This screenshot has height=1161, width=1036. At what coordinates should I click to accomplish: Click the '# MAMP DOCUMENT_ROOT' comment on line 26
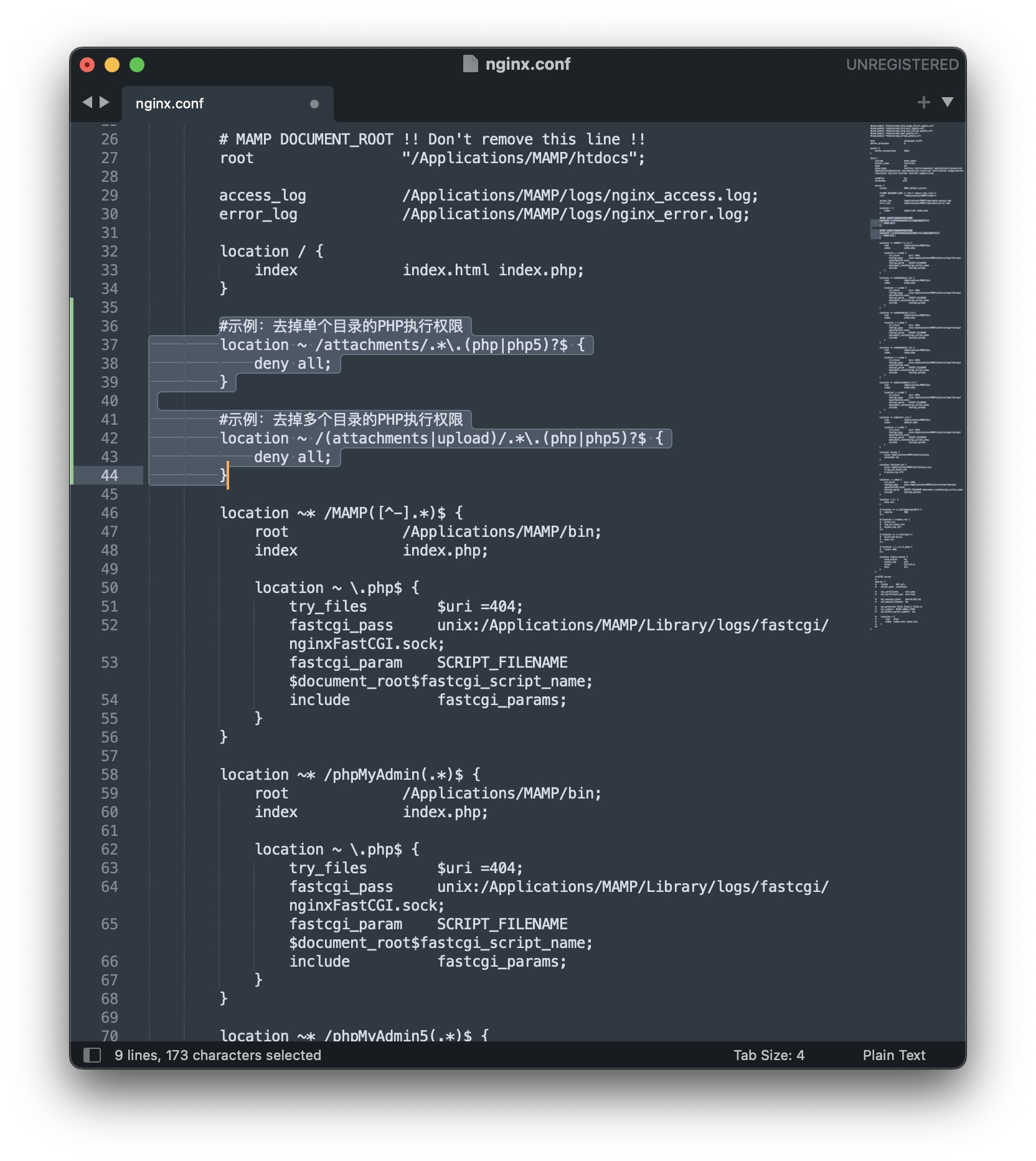(306, 140)
